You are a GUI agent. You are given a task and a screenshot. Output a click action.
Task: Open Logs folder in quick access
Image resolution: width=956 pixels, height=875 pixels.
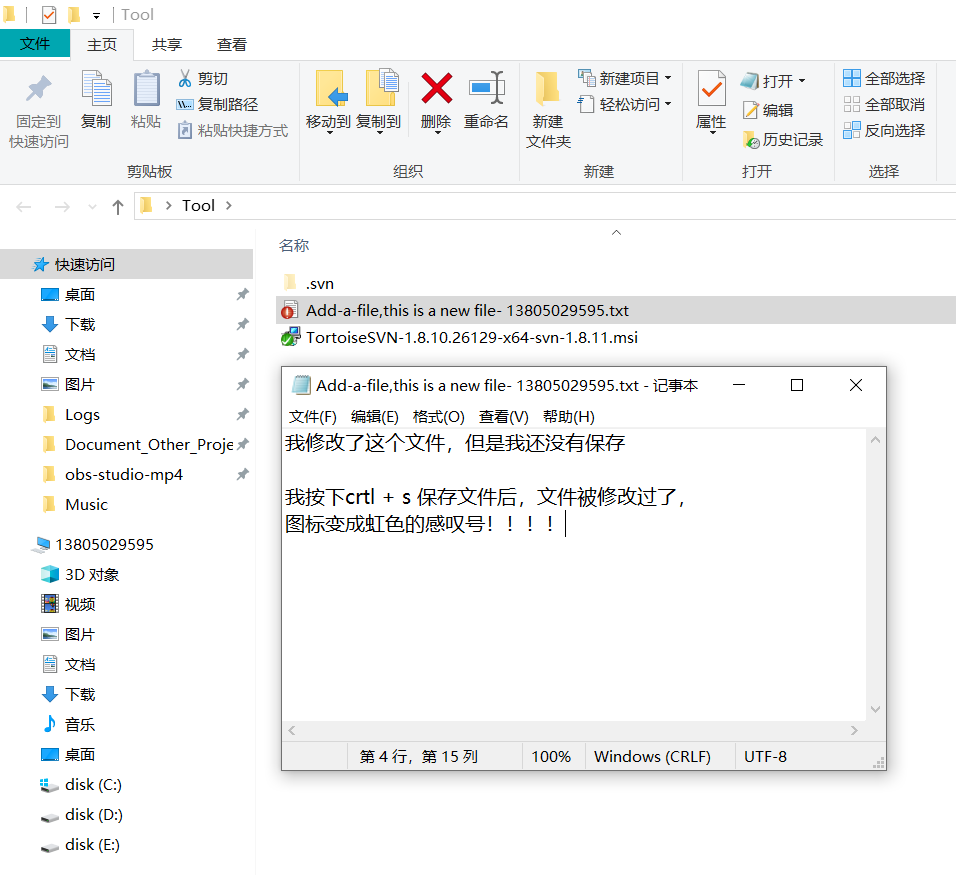point(82,415)
